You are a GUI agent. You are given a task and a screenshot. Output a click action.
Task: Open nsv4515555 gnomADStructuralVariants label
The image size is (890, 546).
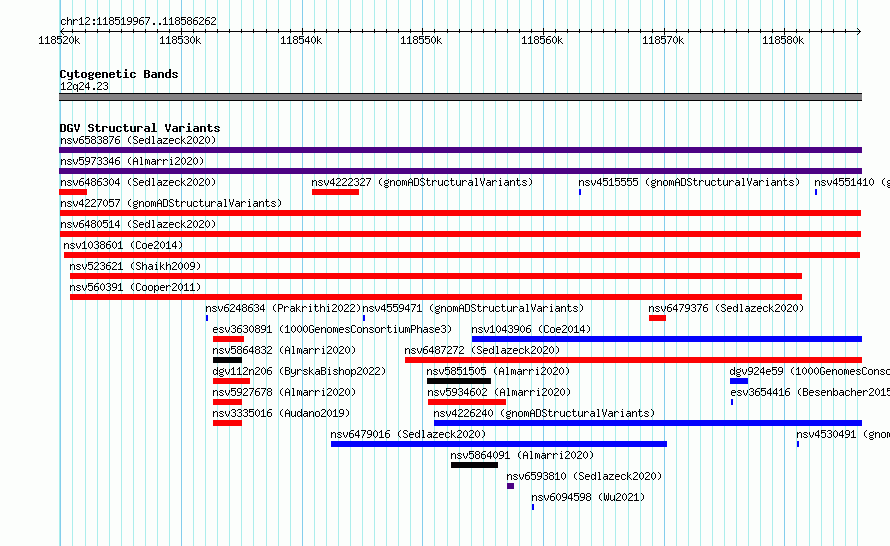(x=689, y=182)
